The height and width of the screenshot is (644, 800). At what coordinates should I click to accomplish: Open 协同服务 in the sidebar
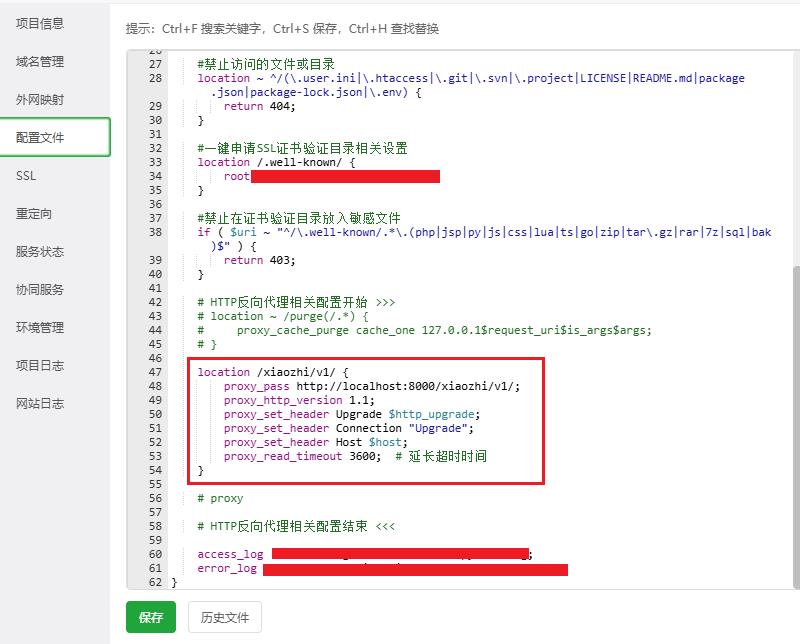[38, 290]
